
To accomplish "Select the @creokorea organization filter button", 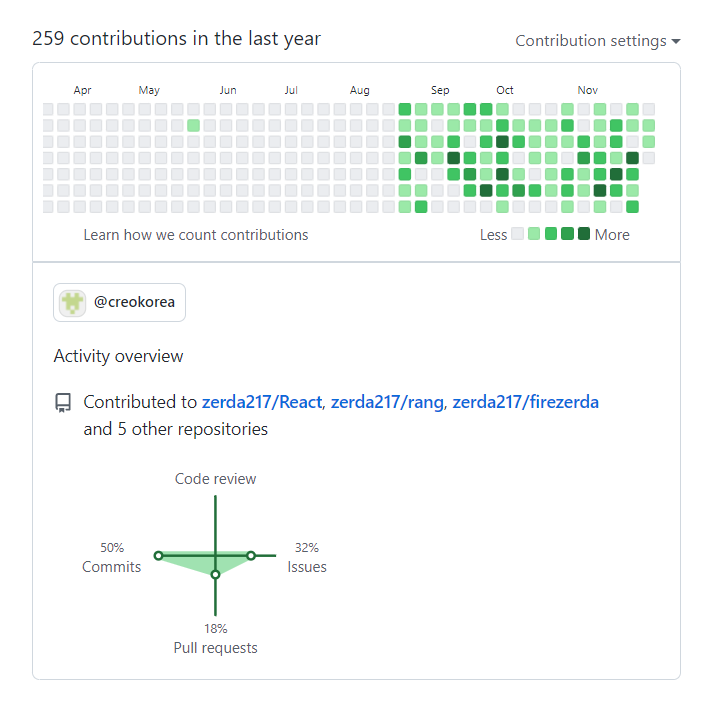I will click(x=119, y=303).
